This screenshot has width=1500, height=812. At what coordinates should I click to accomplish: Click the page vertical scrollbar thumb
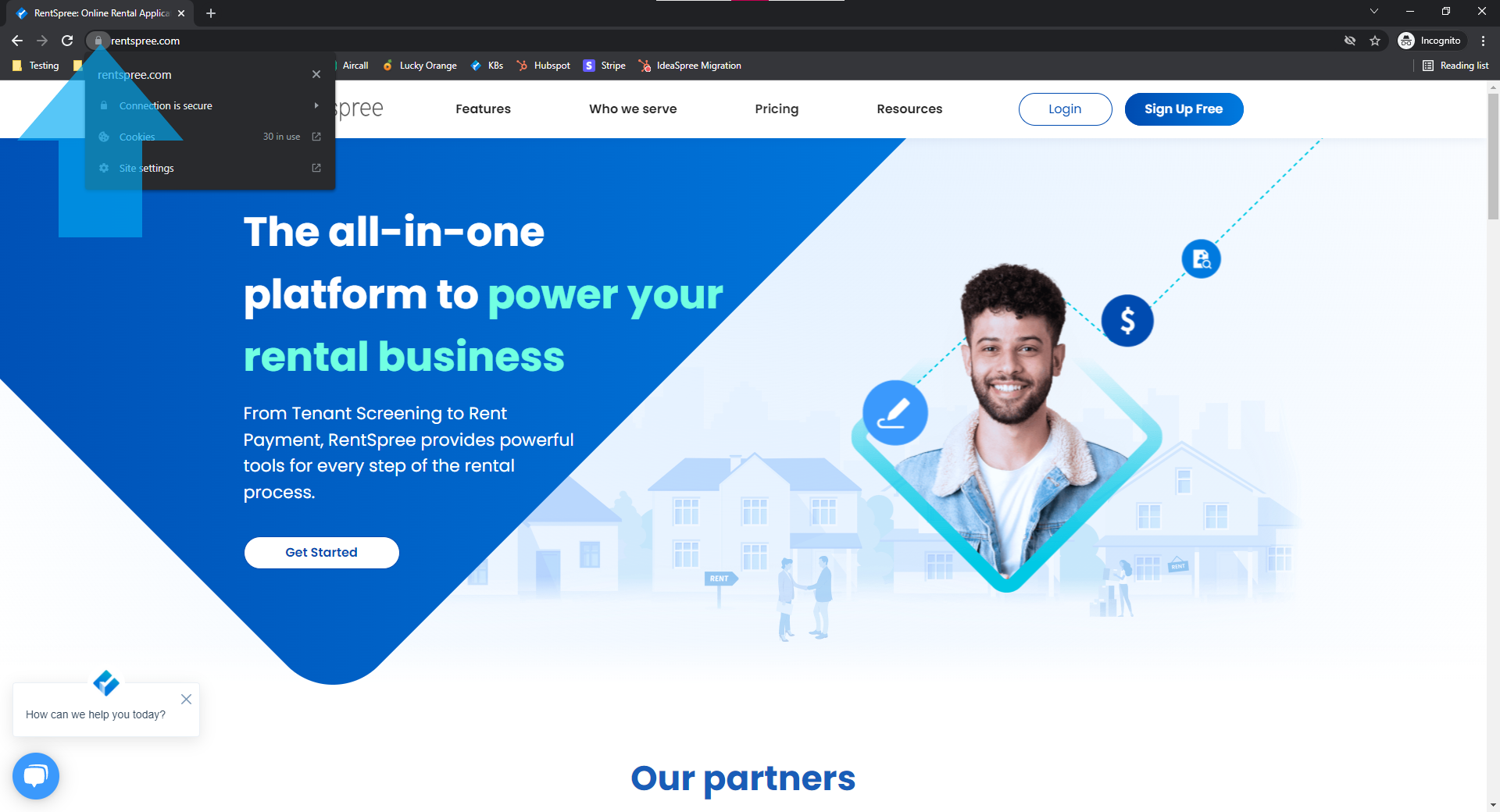point(1493,156)
